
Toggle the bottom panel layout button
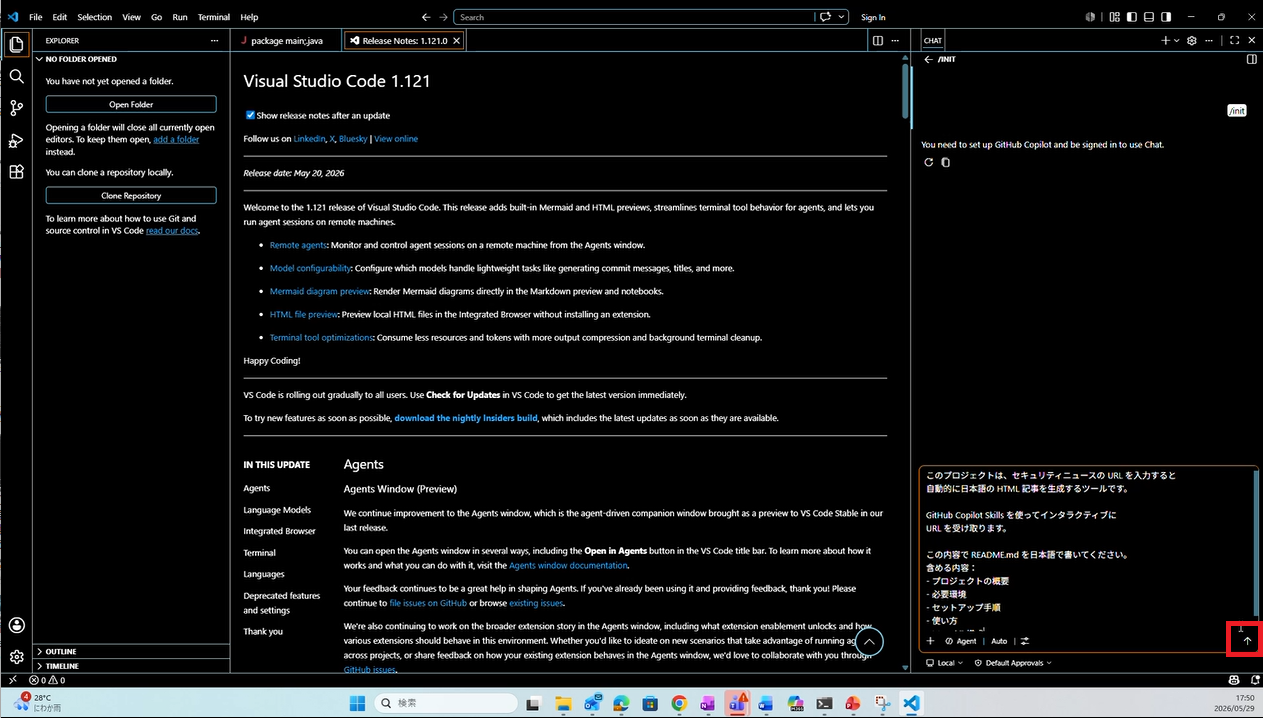pos(1148,17)
